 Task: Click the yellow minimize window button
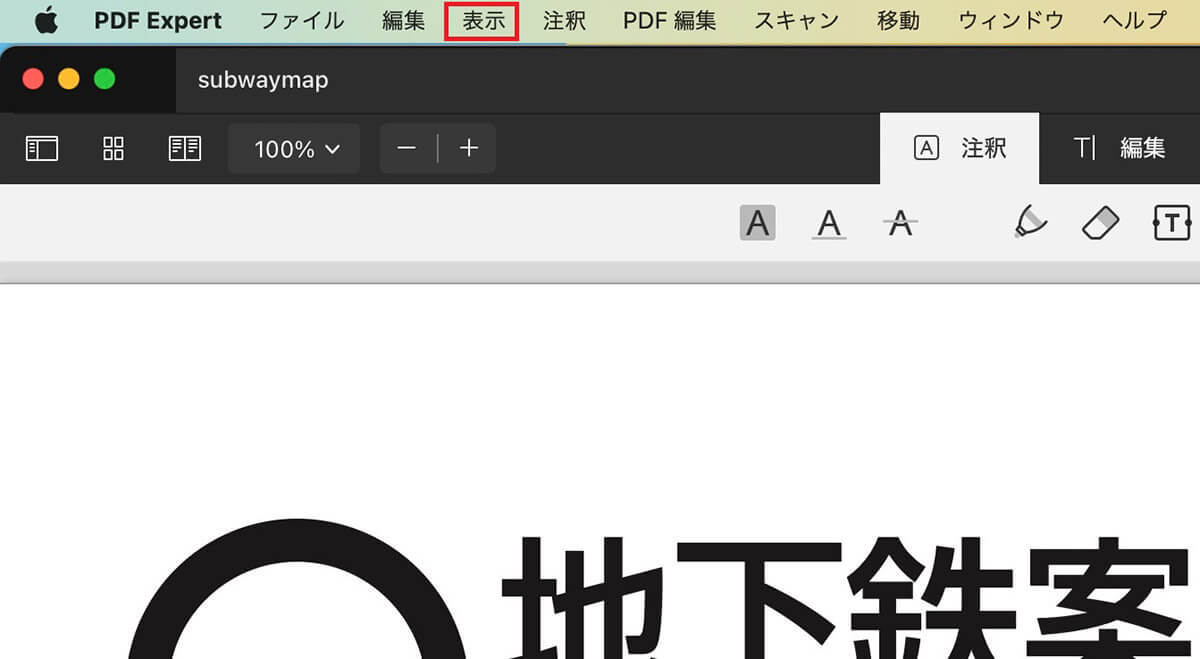[69, 79]
